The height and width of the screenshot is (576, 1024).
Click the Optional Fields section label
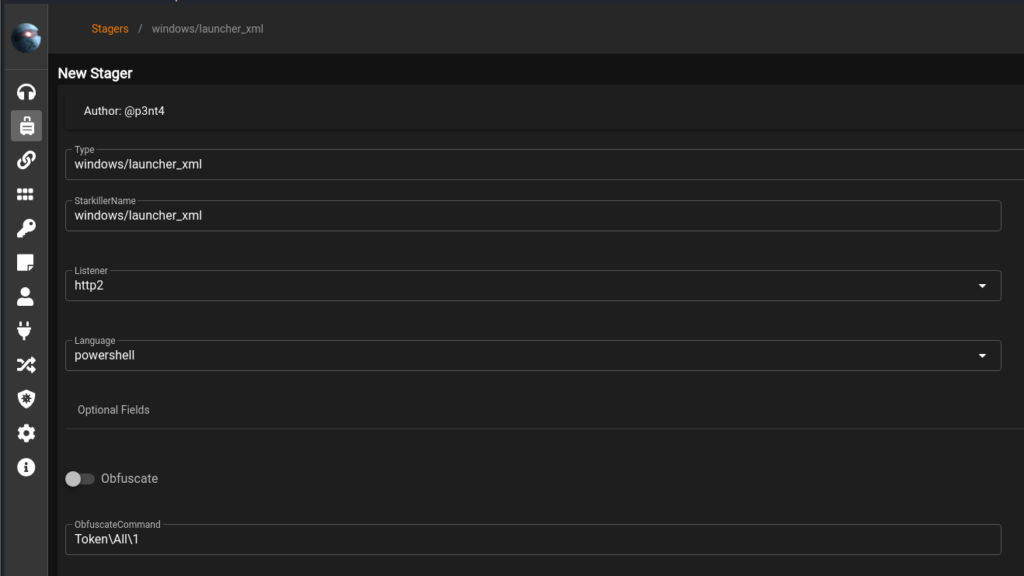(114, 410)
